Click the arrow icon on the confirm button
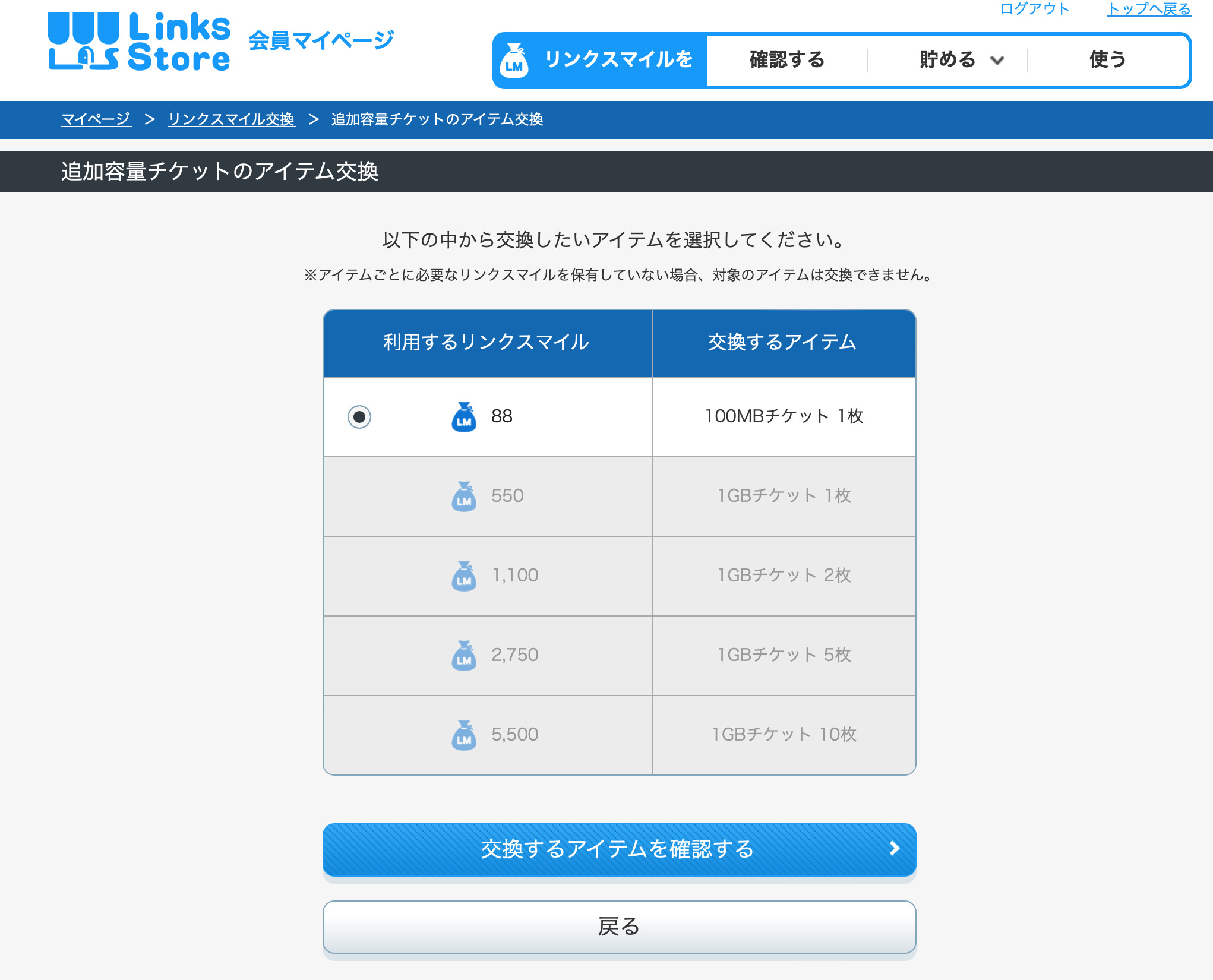The height and width of the screenshot is (980, 1213). pyautogui.click(x=894, y=849)
